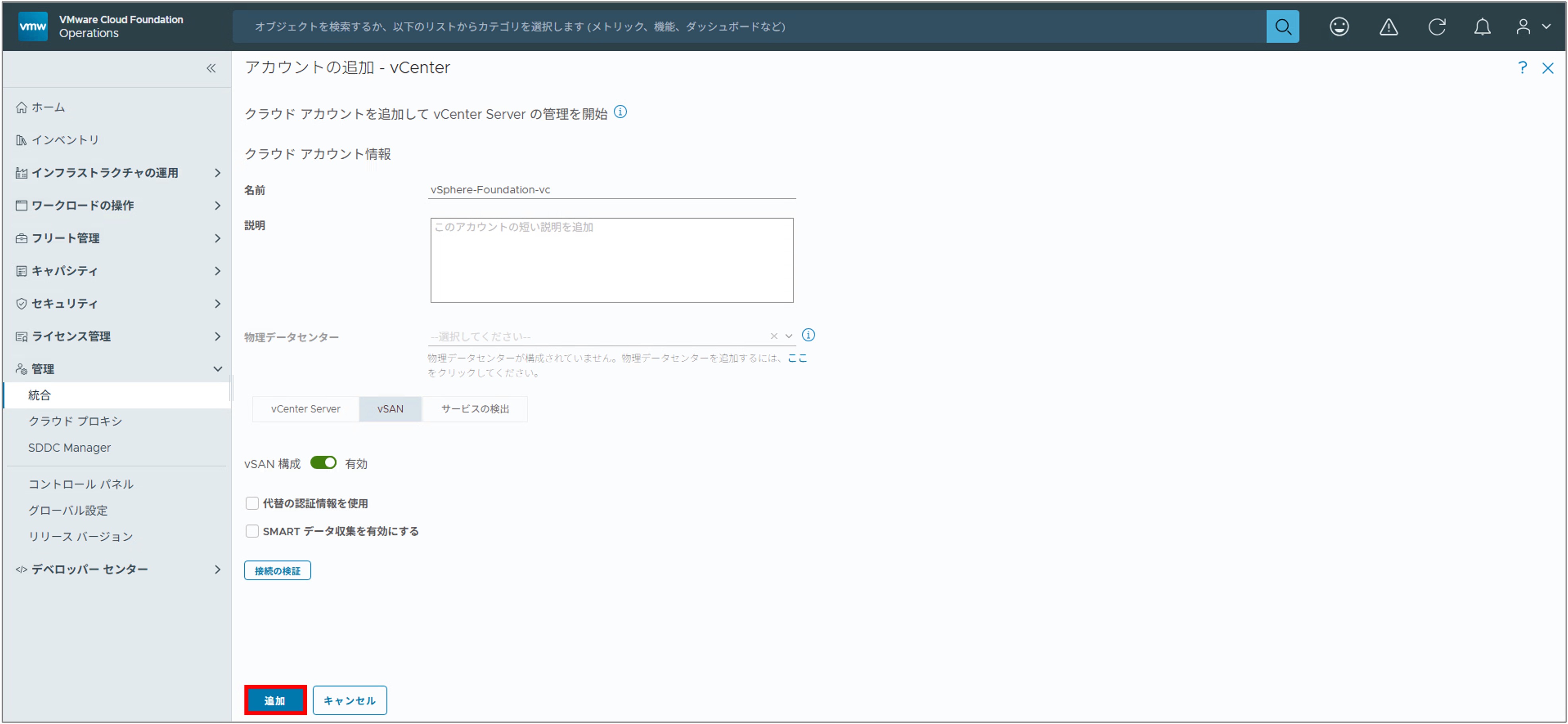
Task: Click the VMware vmw logo icon
Action: (x=33, y=26)
